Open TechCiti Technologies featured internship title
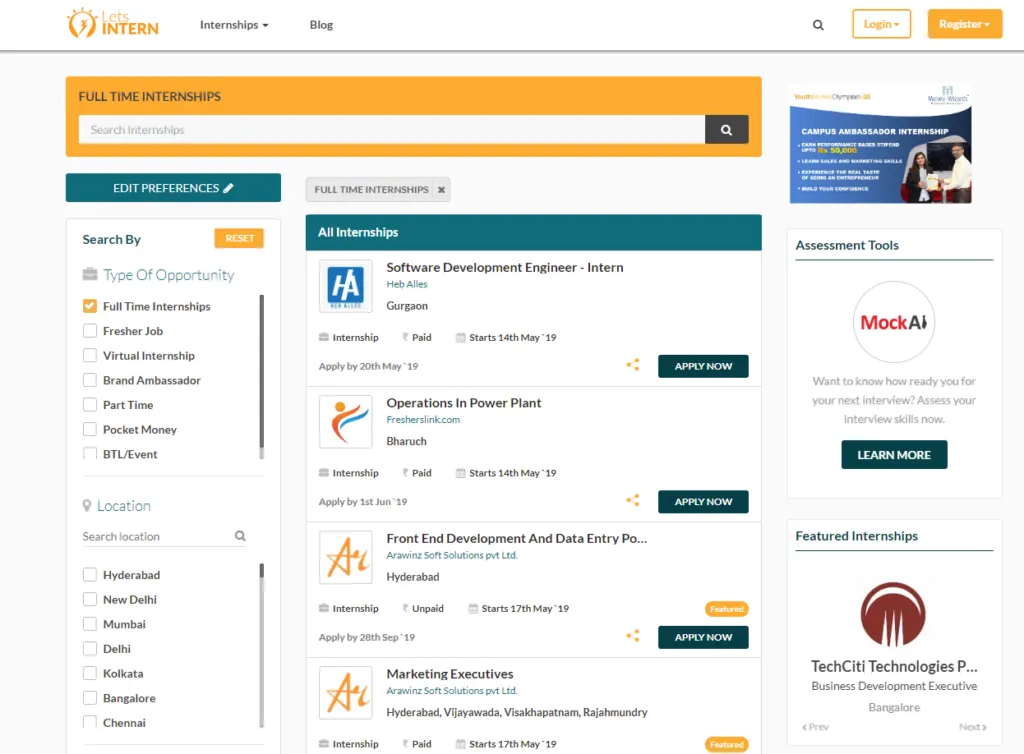The height and width of the screenshot is (754, 1024). (893, 667)
